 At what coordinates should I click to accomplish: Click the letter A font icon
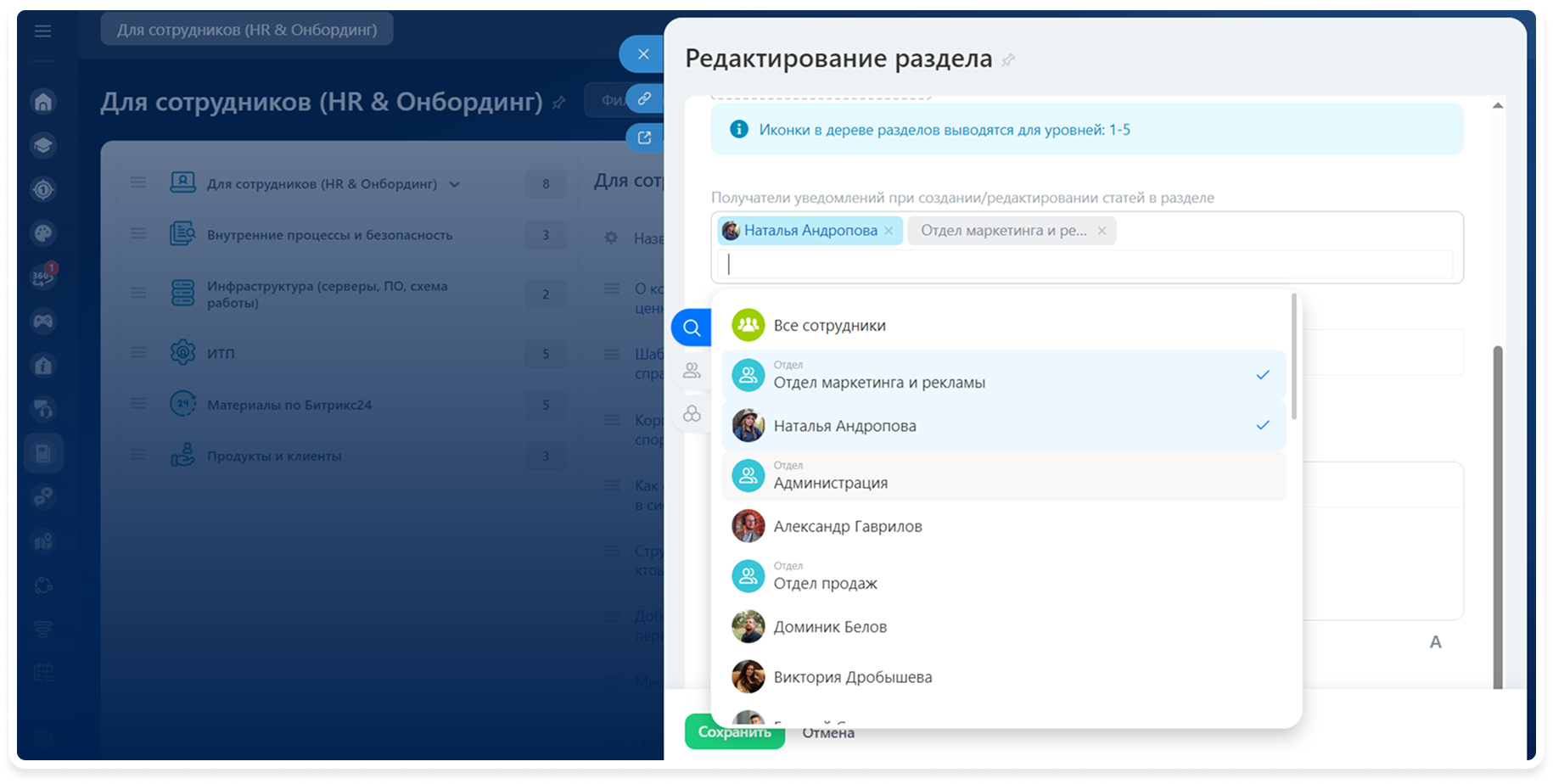pyautogui.click(x=1436, y=642)
